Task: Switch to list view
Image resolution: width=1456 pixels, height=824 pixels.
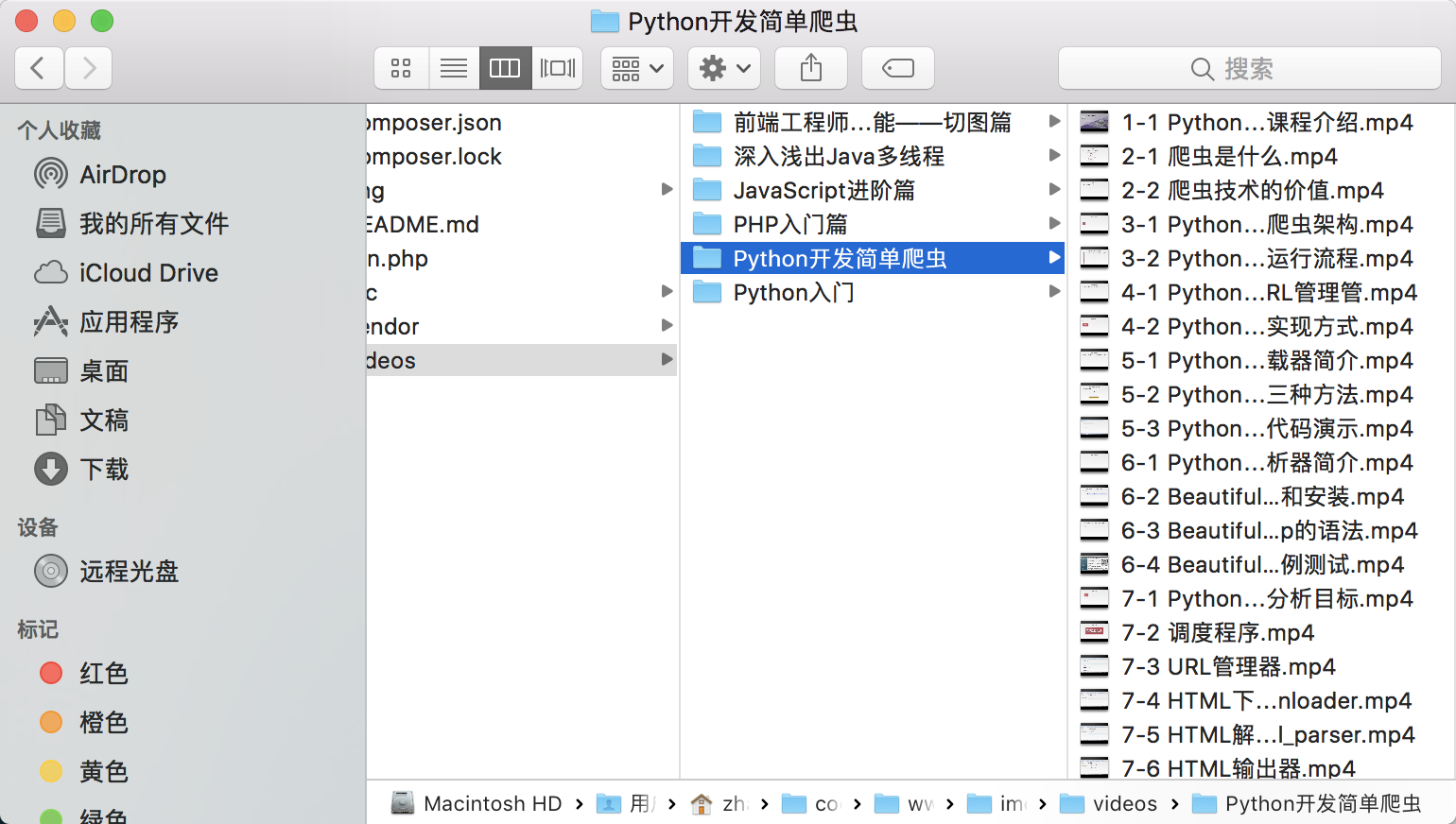Action: pyautogui.click(x=454, y=68)
